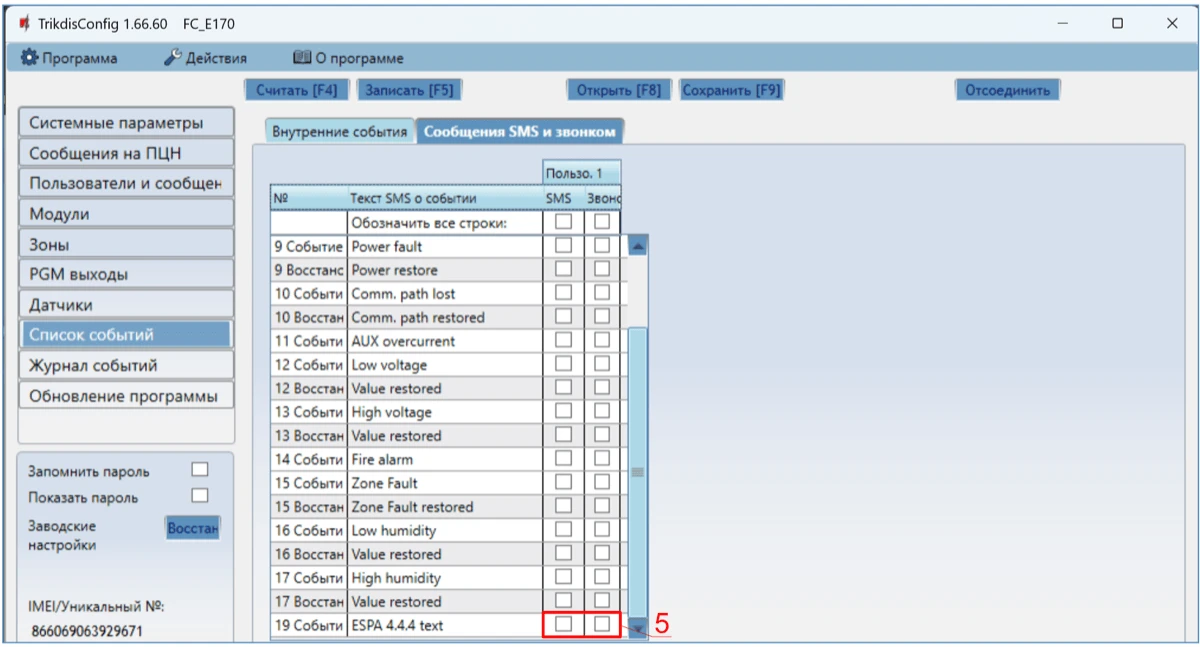This screenshot has height=647, width=1200.
Task: Switch to the Внутренние события tab
Action: (x=340, y=132)
